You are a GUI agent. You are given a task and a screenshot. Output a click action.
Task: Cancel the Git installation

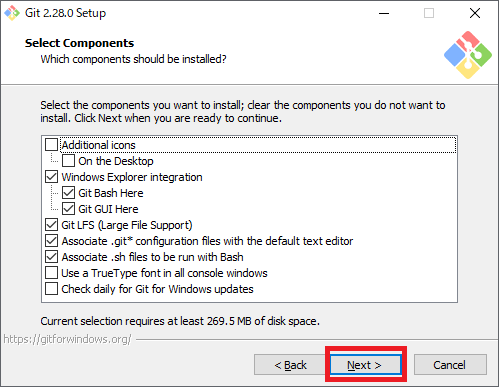(450, 365)
